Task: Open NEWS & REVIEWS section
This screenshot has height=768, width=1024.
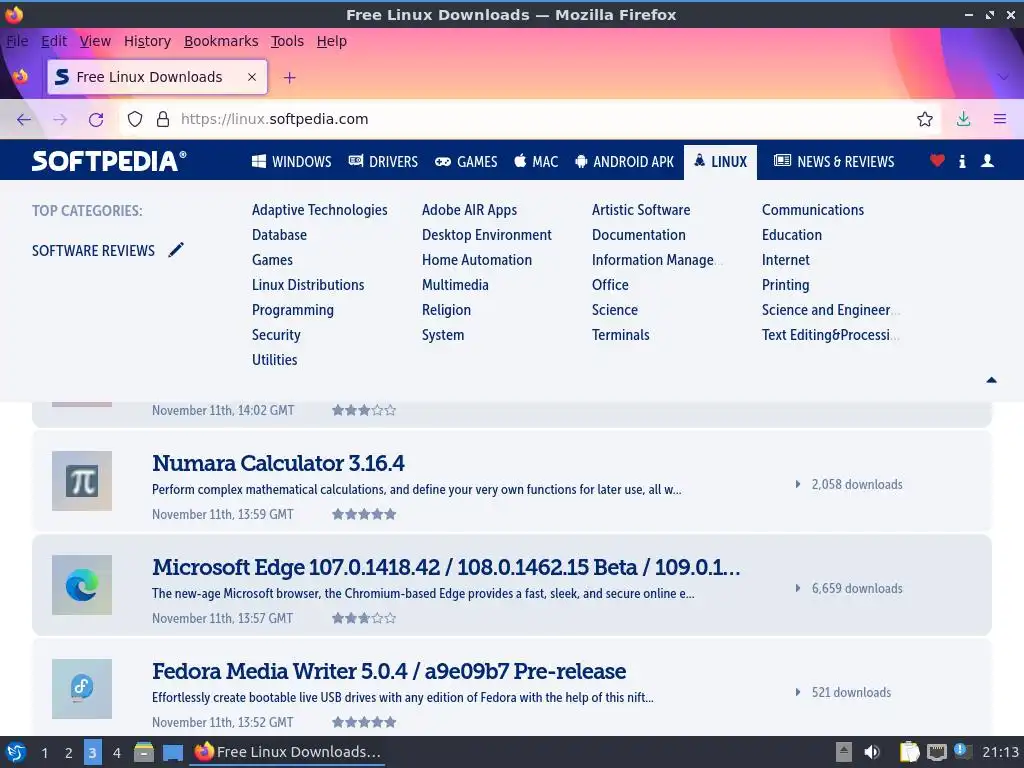Action: point(834,161)
